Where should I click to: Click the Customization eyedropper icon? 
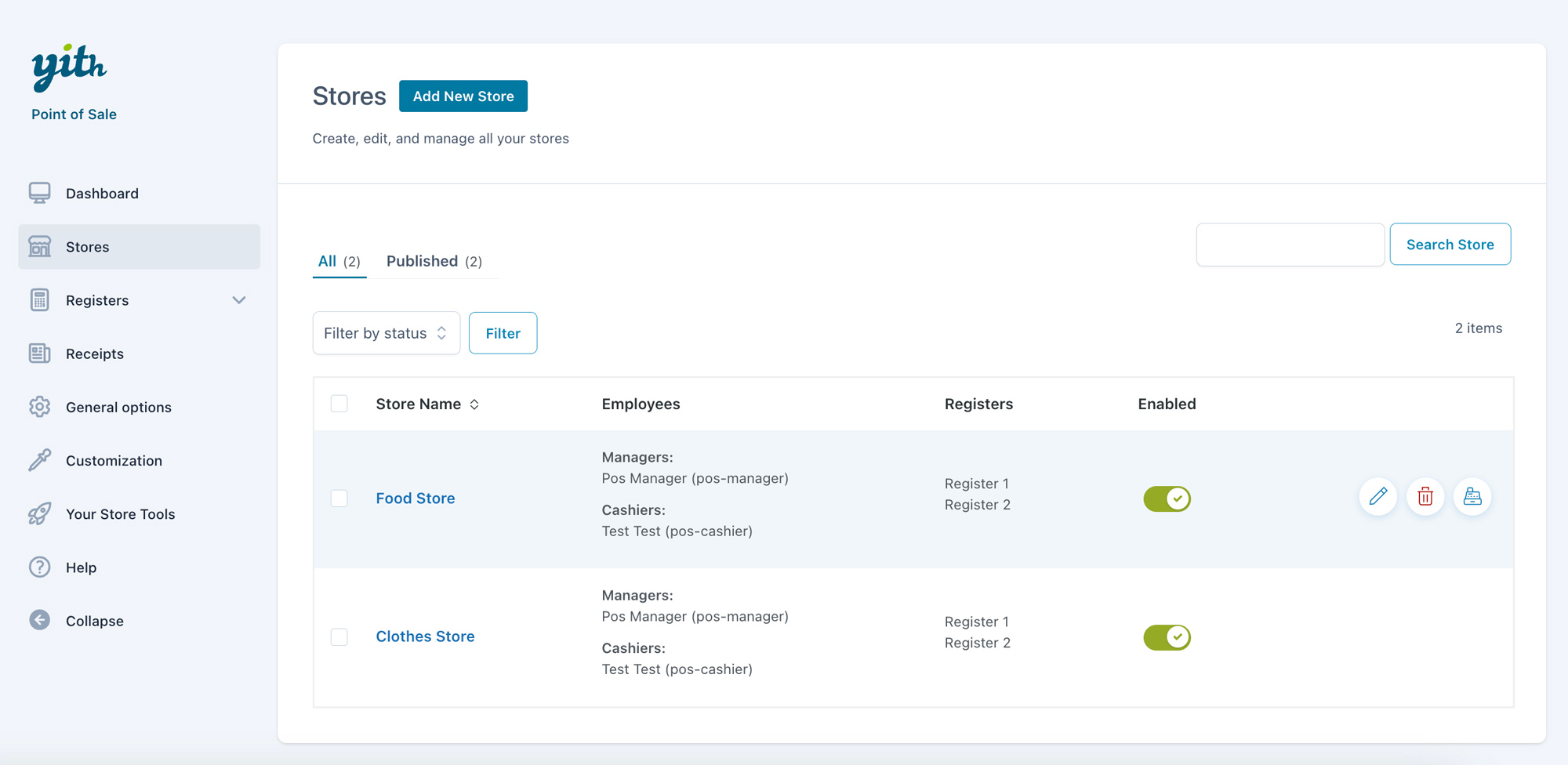click(x=40, y=460)
